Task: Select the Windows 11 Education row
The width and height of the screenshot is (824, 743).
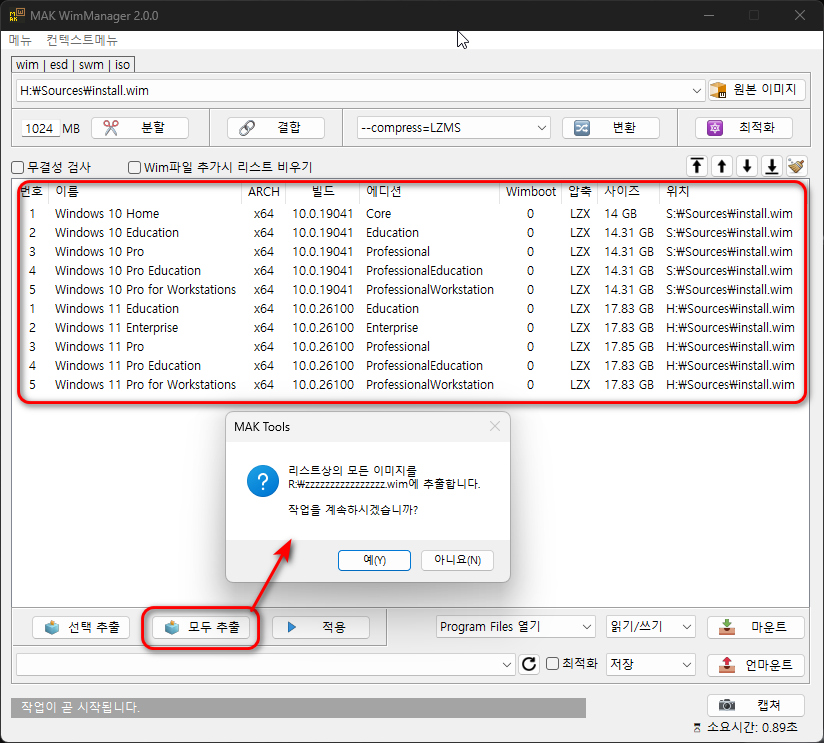Action: [411, 308]
